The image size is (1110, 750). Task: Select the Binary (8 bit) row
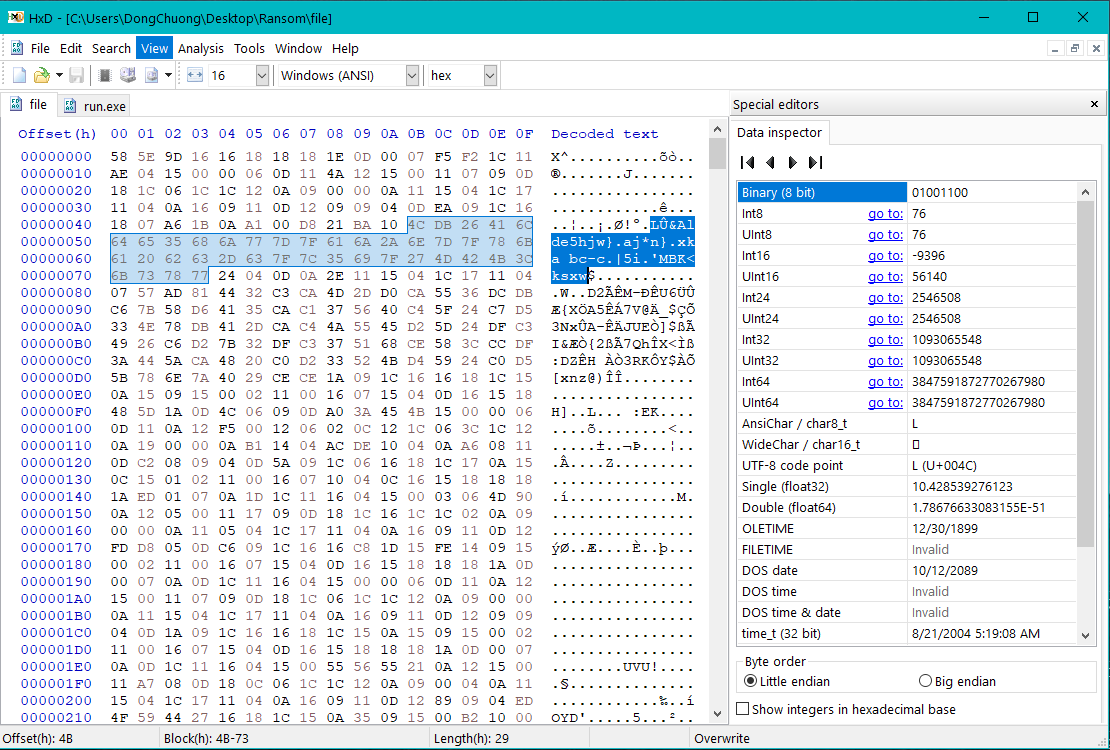click(x=907, y=192)
